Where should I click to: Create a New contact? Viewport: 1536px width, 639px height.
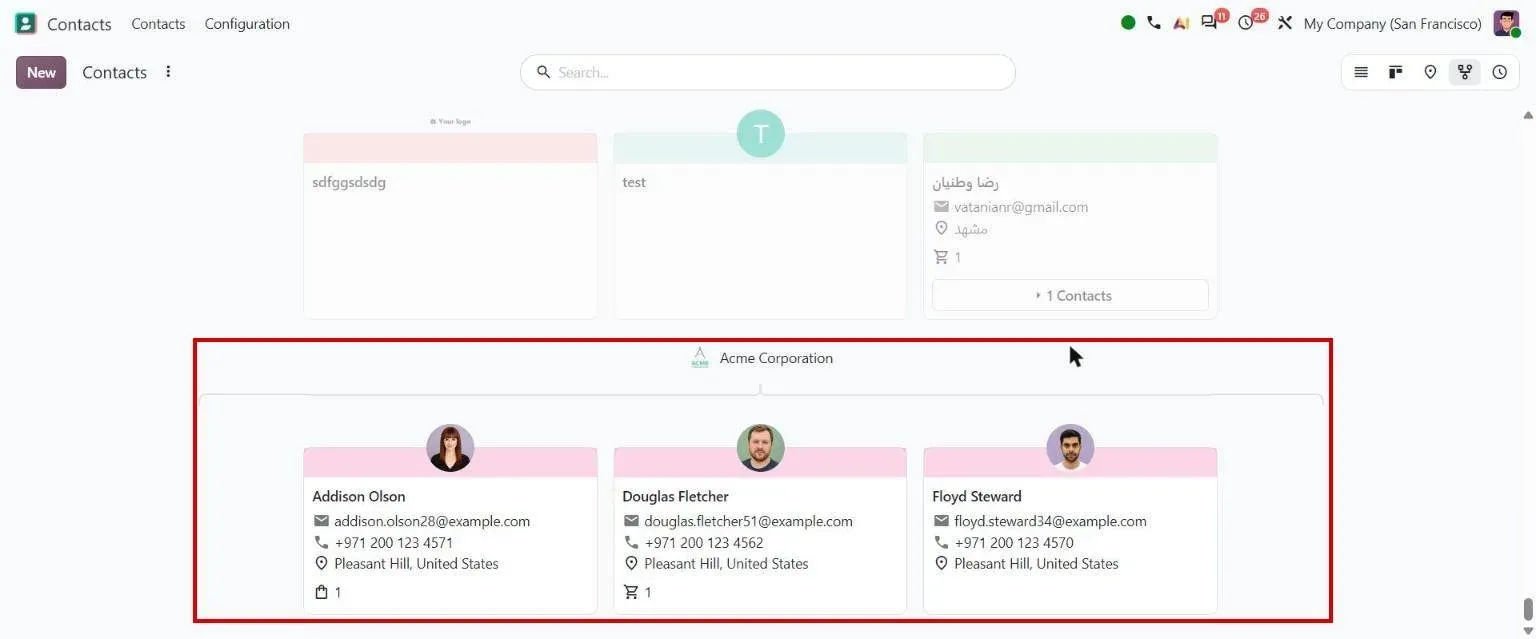click(x=41, y=72)
